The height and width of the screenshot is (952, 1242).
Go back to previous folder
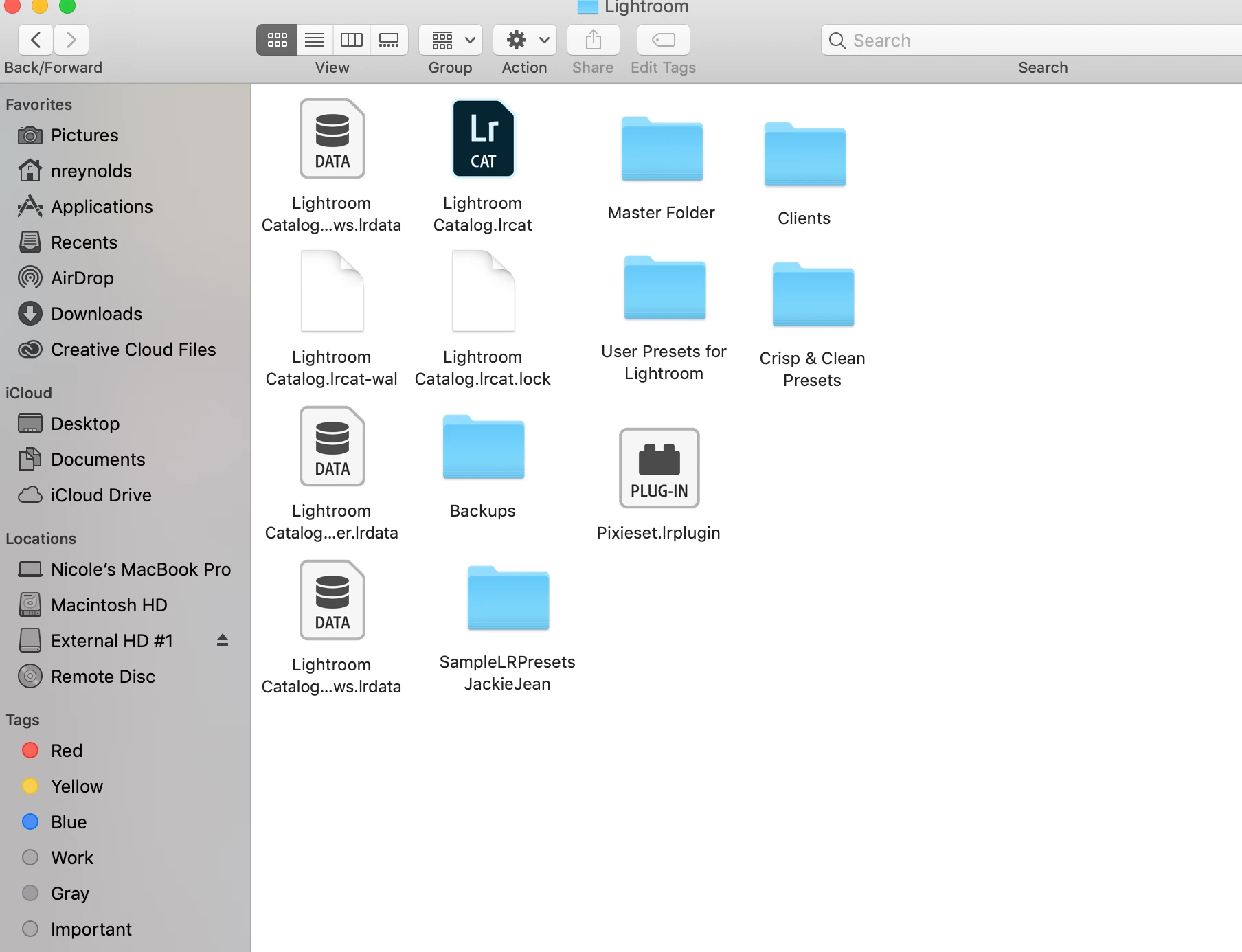(36, 40)
